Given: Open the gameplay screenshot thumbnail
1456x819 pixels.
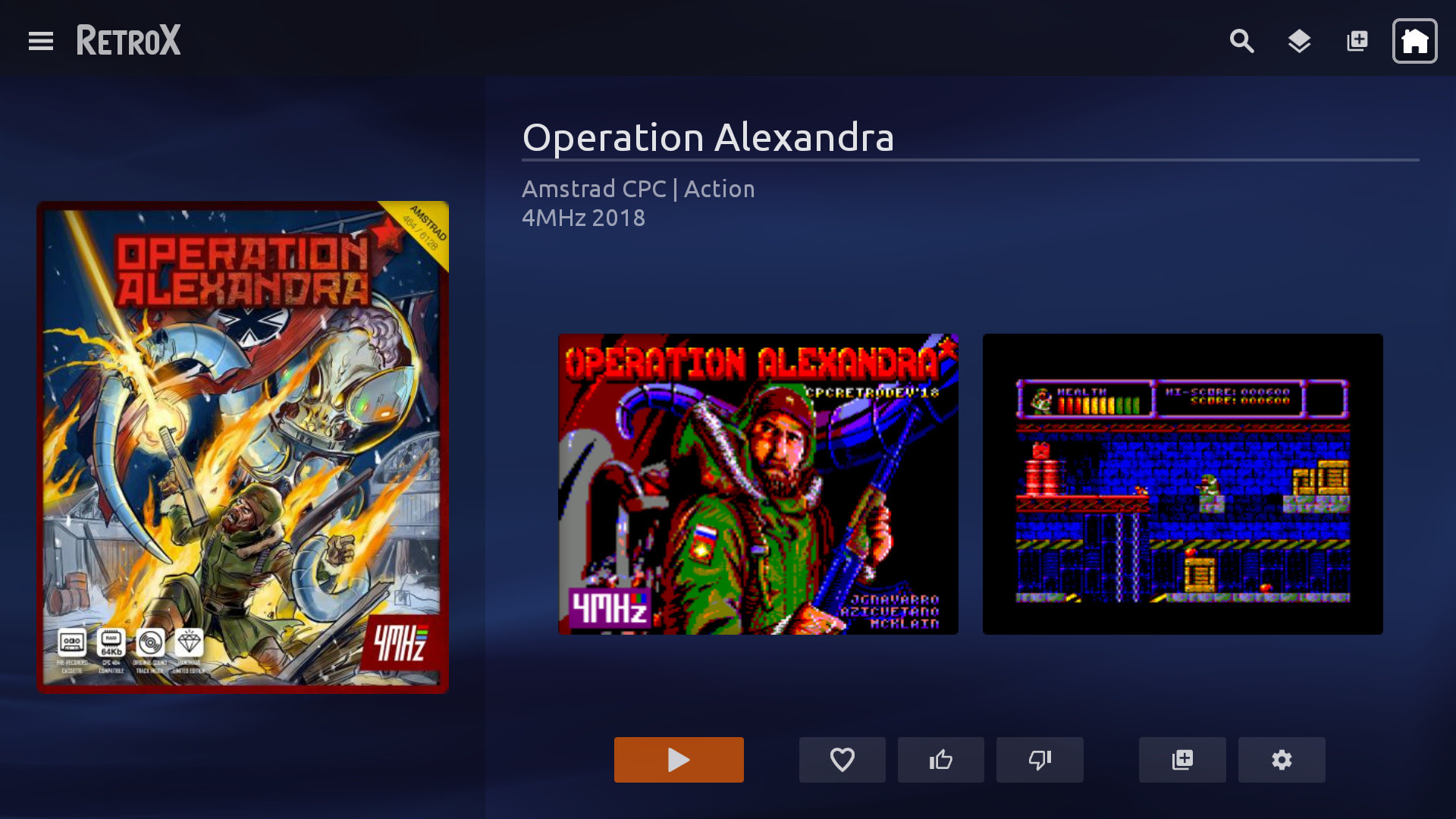Looking at the screenshot, I should [x=1182, y=484].
